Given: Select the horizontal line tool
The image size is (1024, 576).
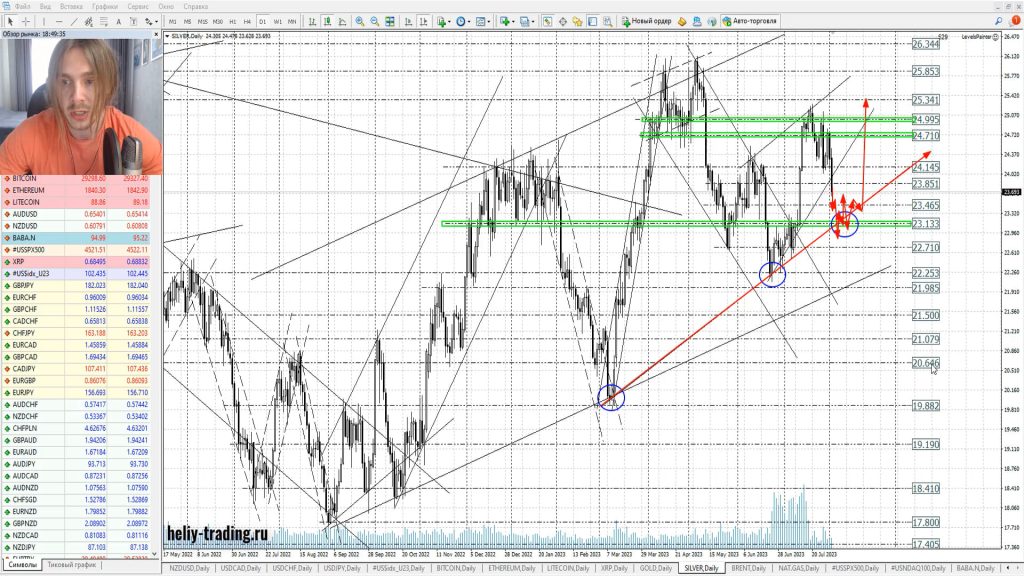Looking at the screenshot, I should click(x=60, y=20).
